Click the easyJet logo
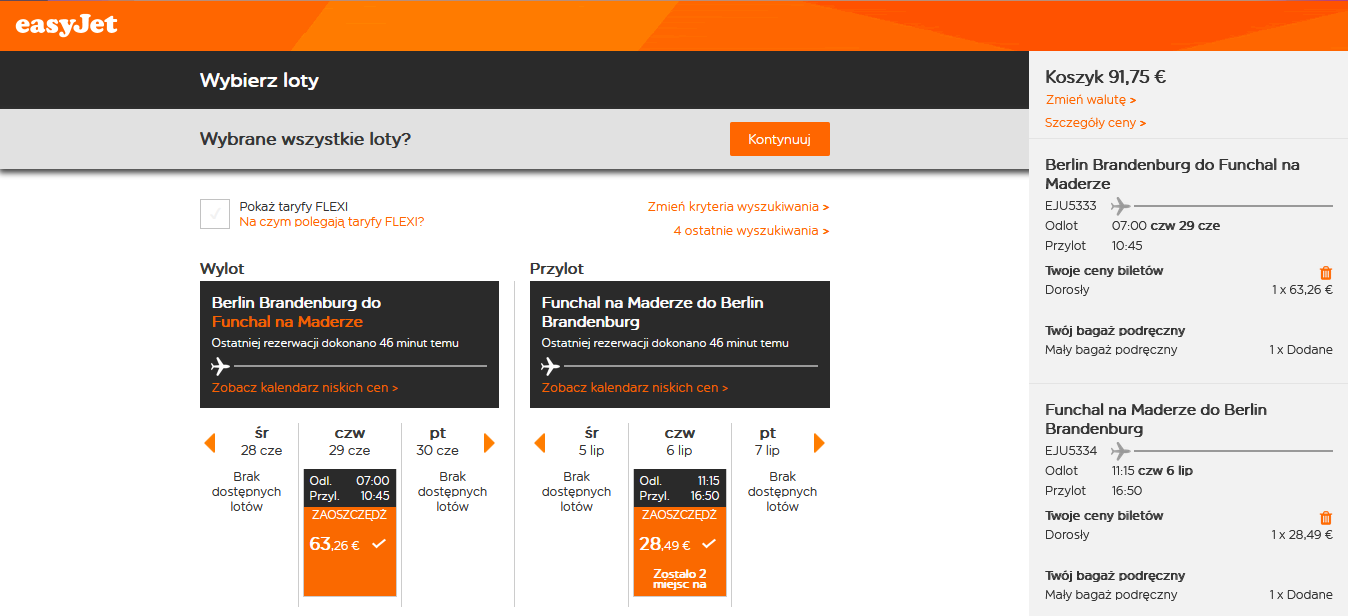 pos(66,24)
